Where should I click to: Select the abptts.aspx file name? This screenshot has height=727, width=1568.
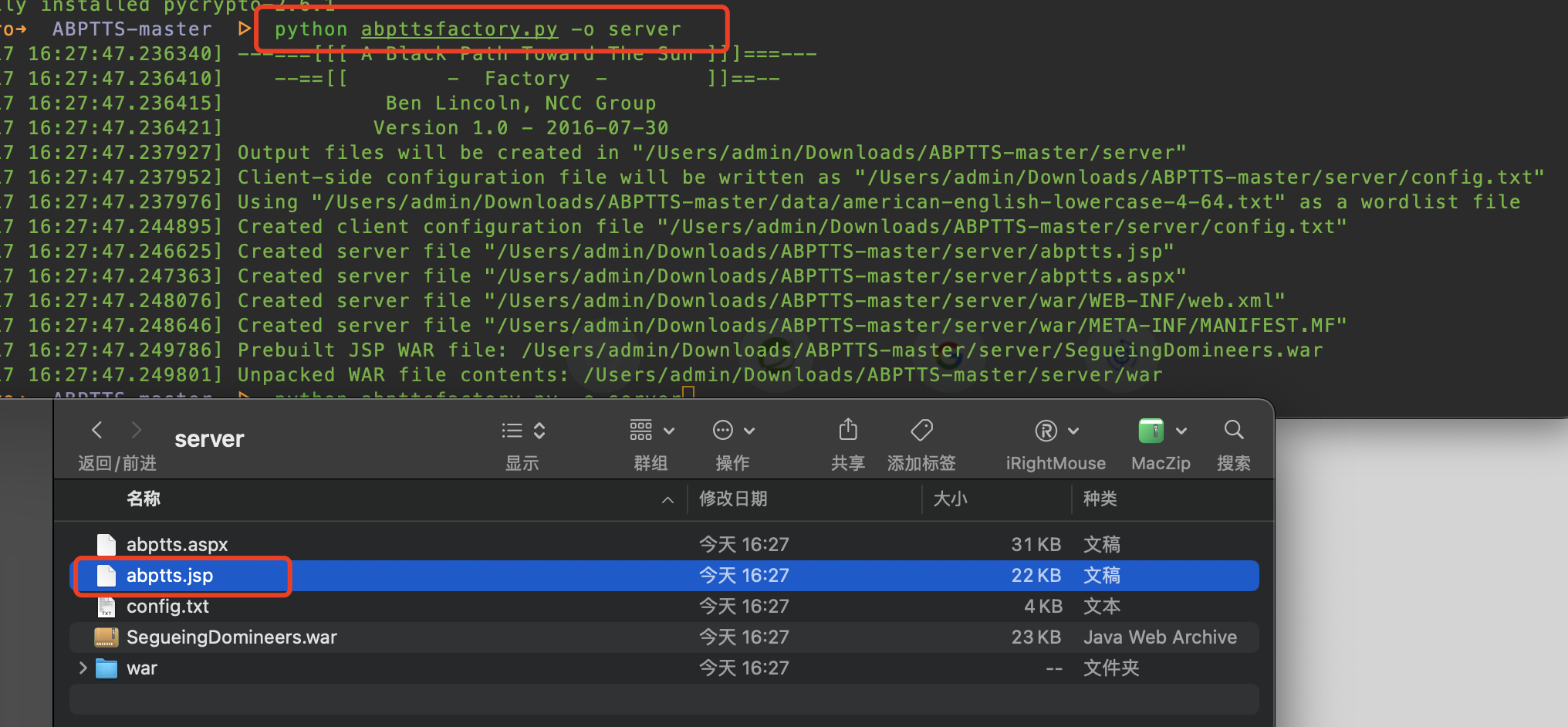point(177,545)
